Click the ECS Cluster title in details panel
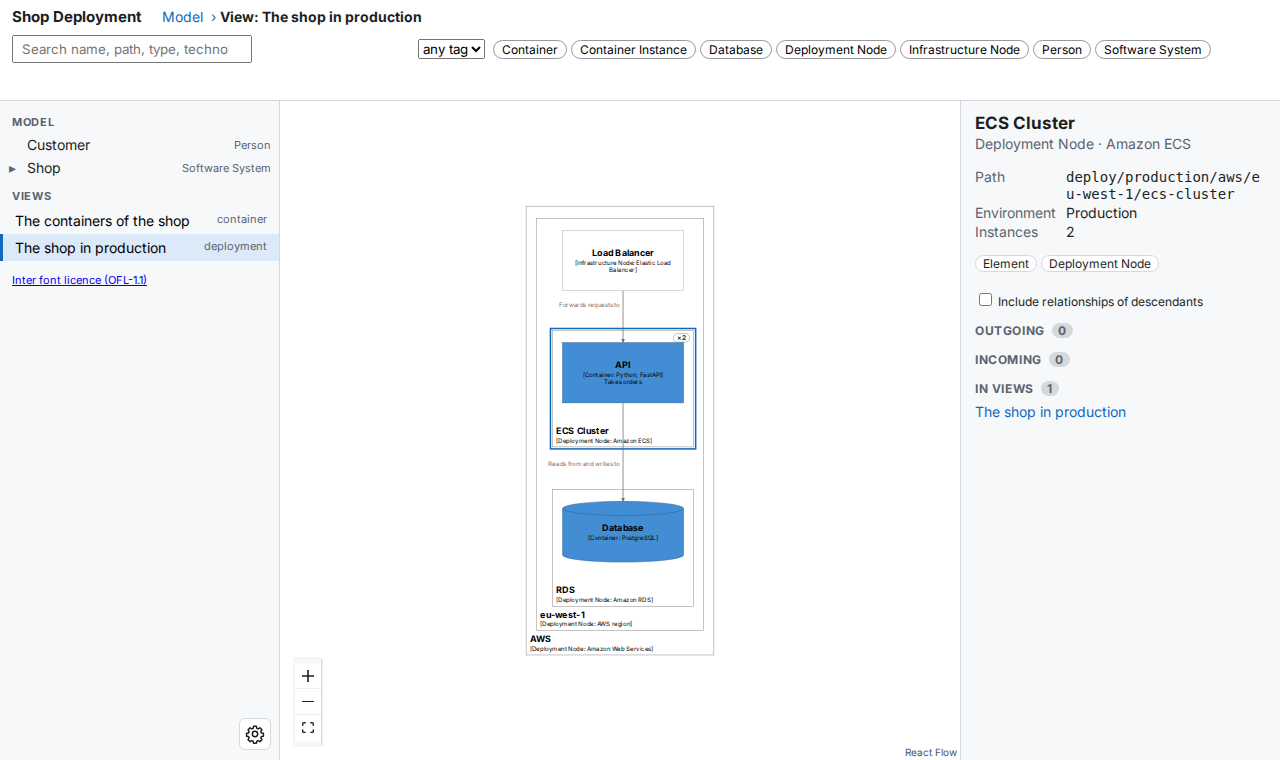1280x760 pixels. pyautogui.click(x=1025, y=123)
